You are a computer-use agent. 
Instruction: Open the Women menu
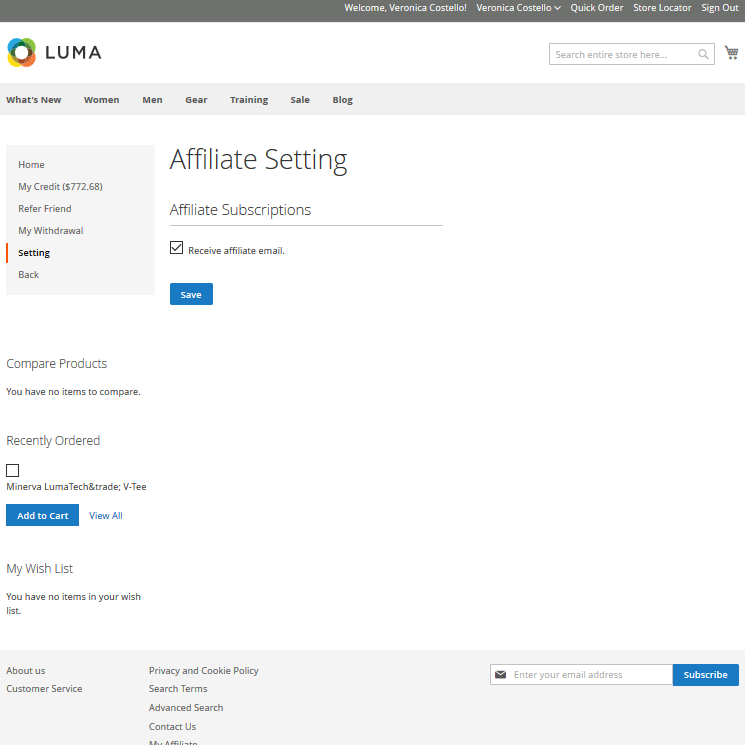coord(101,100)
